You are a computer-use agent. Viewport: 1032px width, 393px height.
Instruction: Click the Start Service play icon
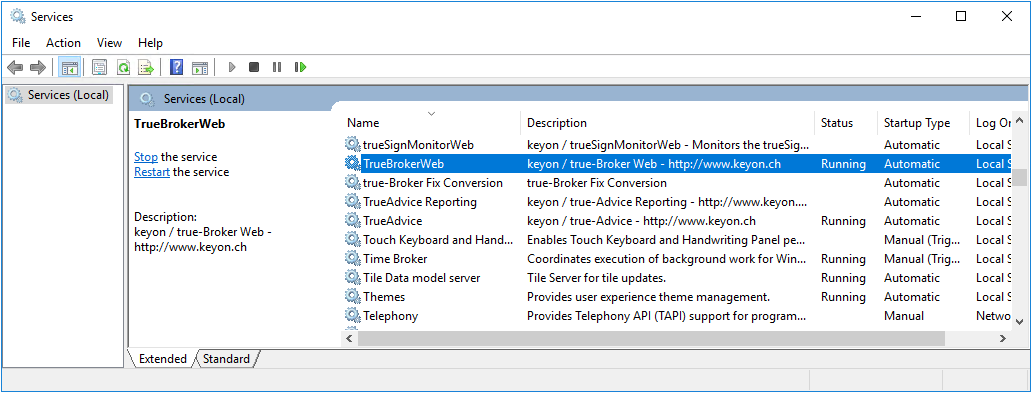232,67
